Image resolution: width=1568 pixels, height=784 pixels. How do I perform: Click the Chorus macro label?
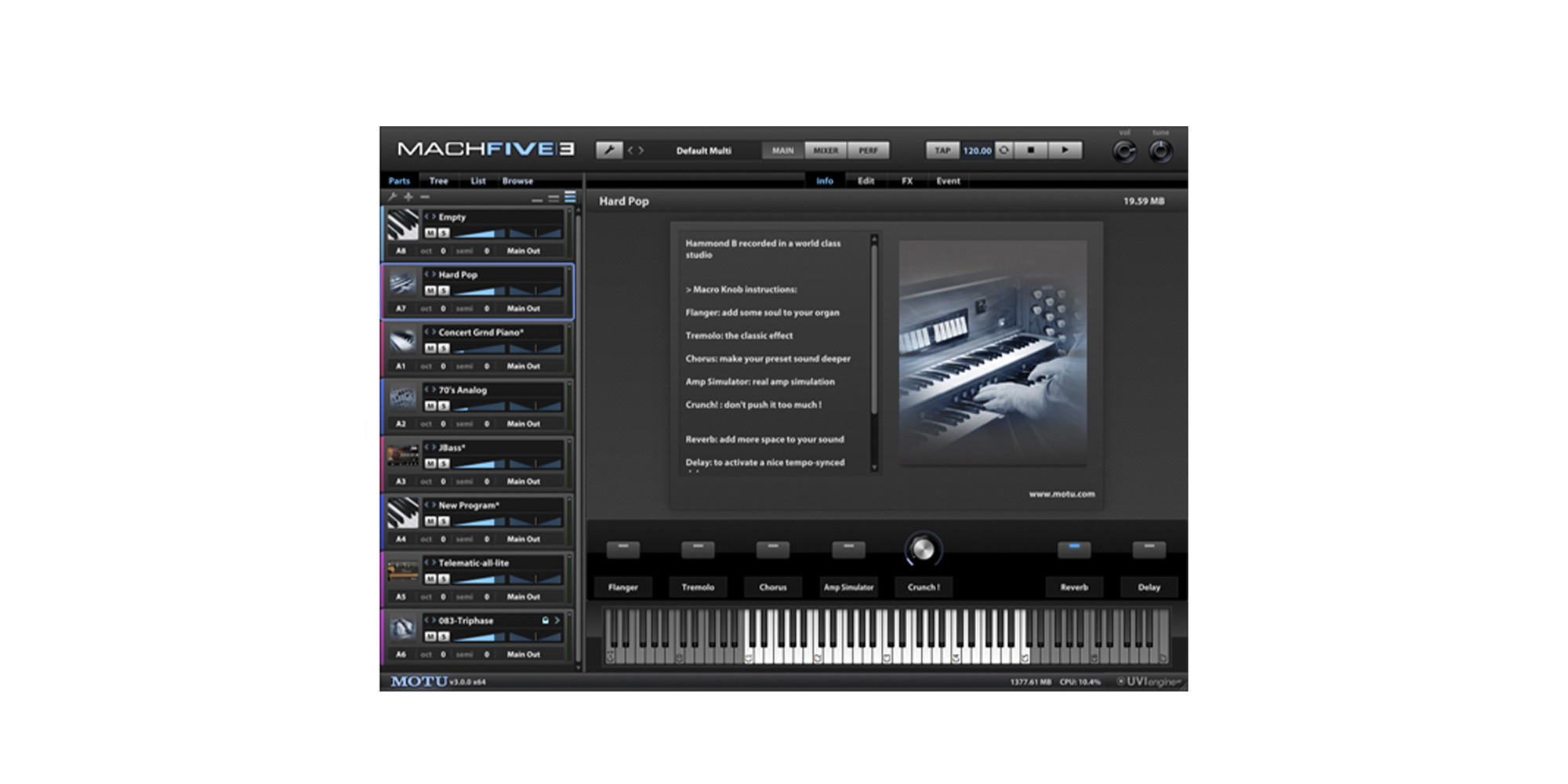[772, 586]
